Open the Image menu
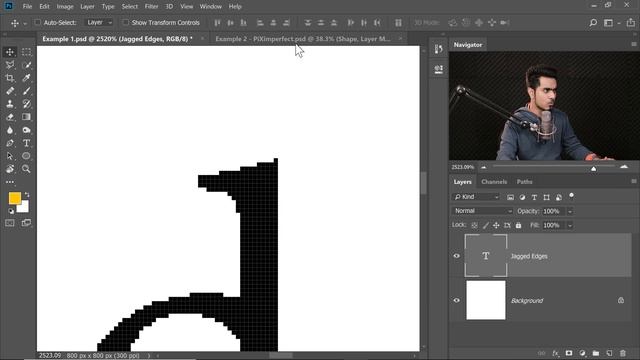Screen dimensions: 640x360 [x=65, y=7]
